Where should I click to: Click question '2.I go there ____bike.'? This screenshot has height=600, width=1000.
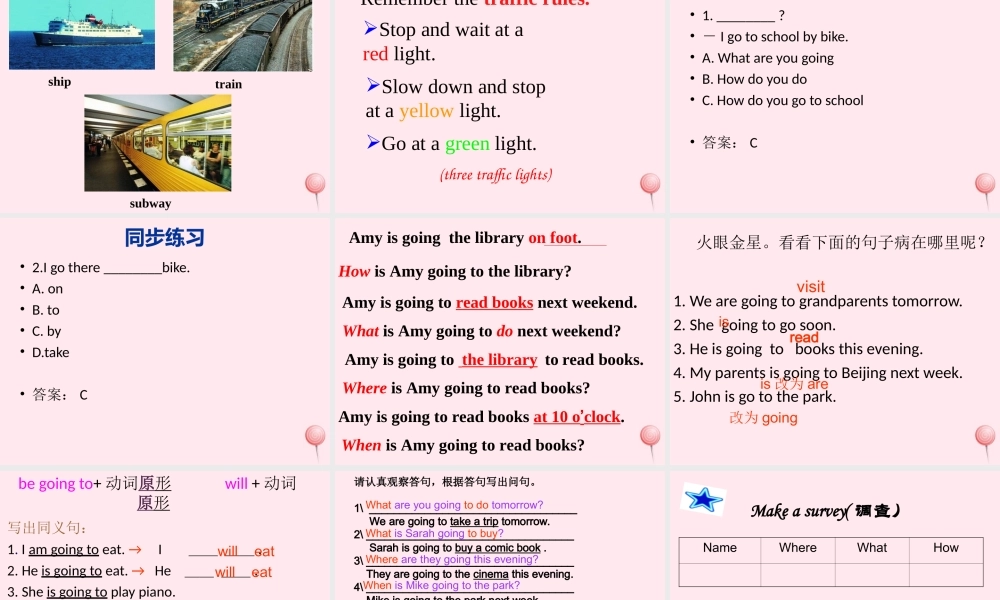pos(111,268)
